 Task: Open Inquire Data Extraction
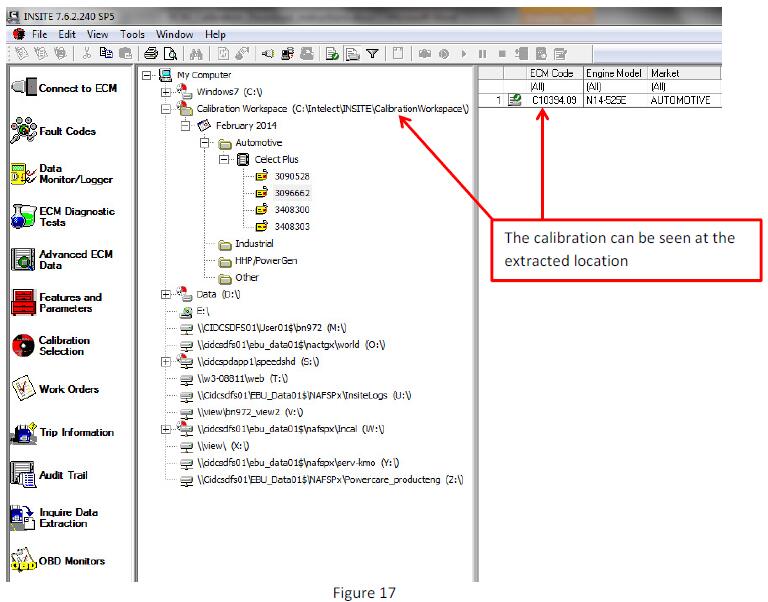coord(54,518)
